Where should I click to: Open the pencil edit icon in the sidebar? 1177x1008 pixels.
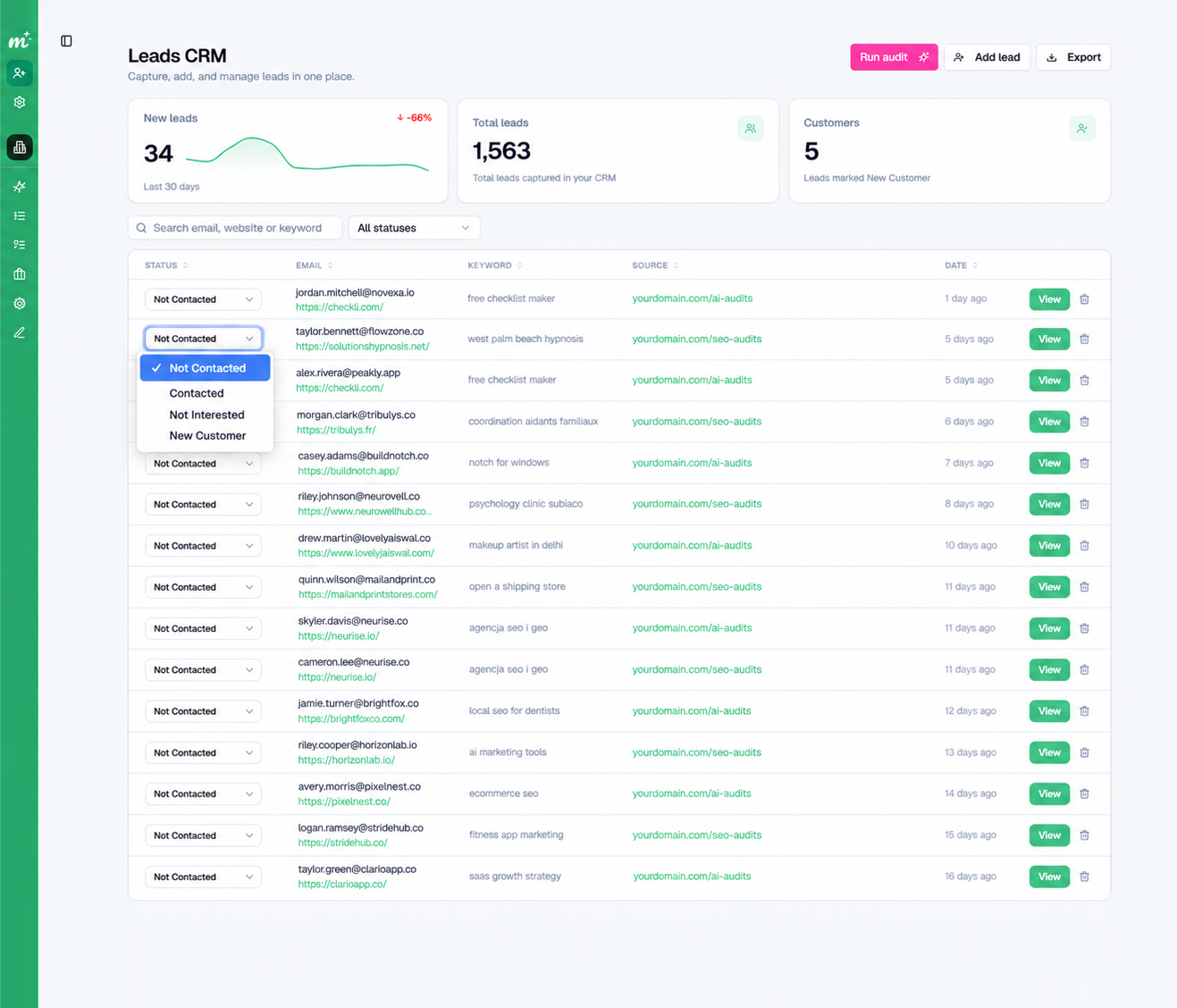(x=20, y=332)
